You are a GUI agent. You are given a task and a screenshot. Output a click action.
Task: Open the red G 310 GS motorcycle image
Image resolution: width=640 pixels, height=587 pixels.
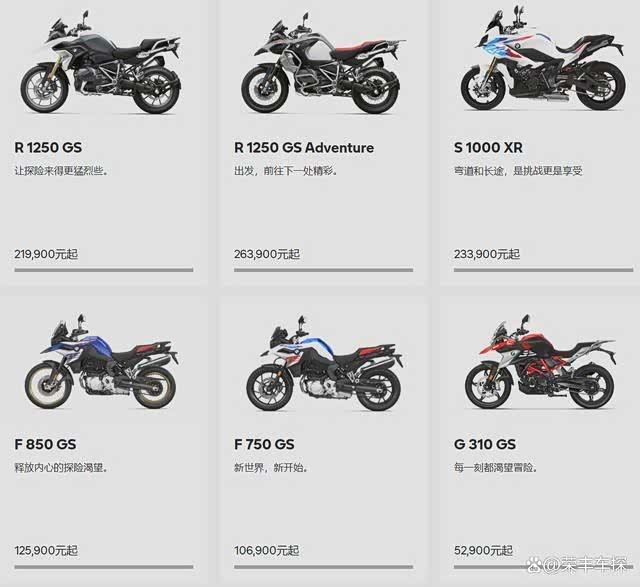pyautogui.click(x=540, y=362)
